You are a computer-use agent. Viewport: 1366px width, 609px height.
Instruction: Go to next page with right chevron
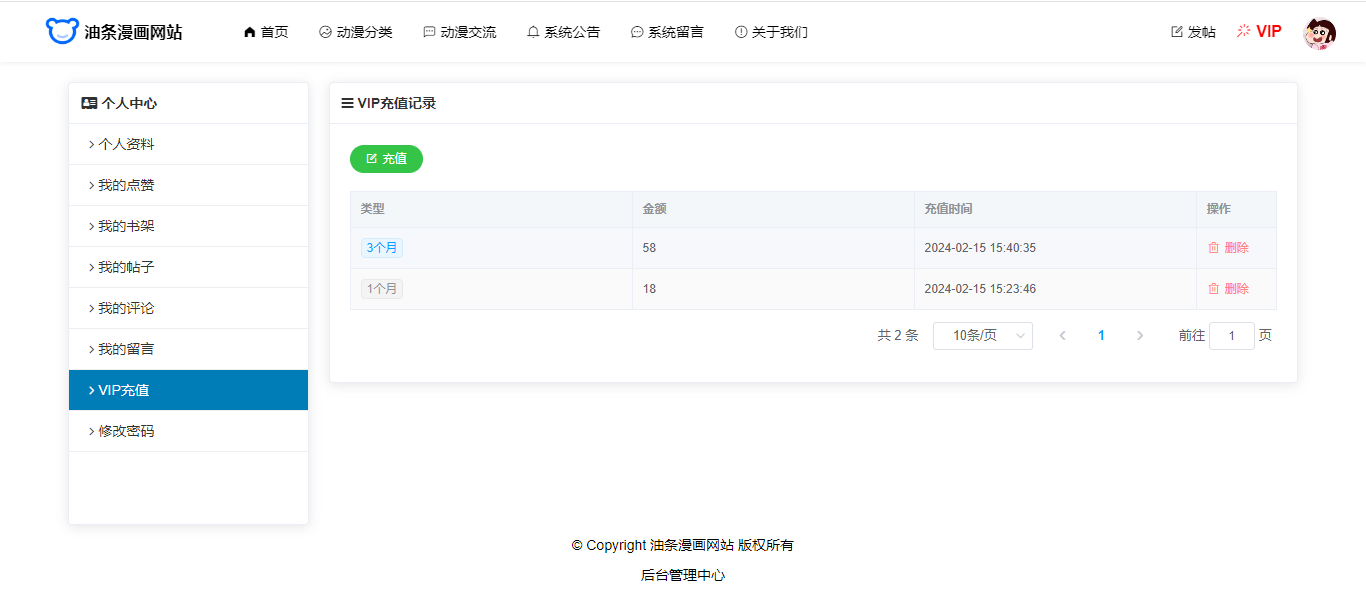point(1140,336)
